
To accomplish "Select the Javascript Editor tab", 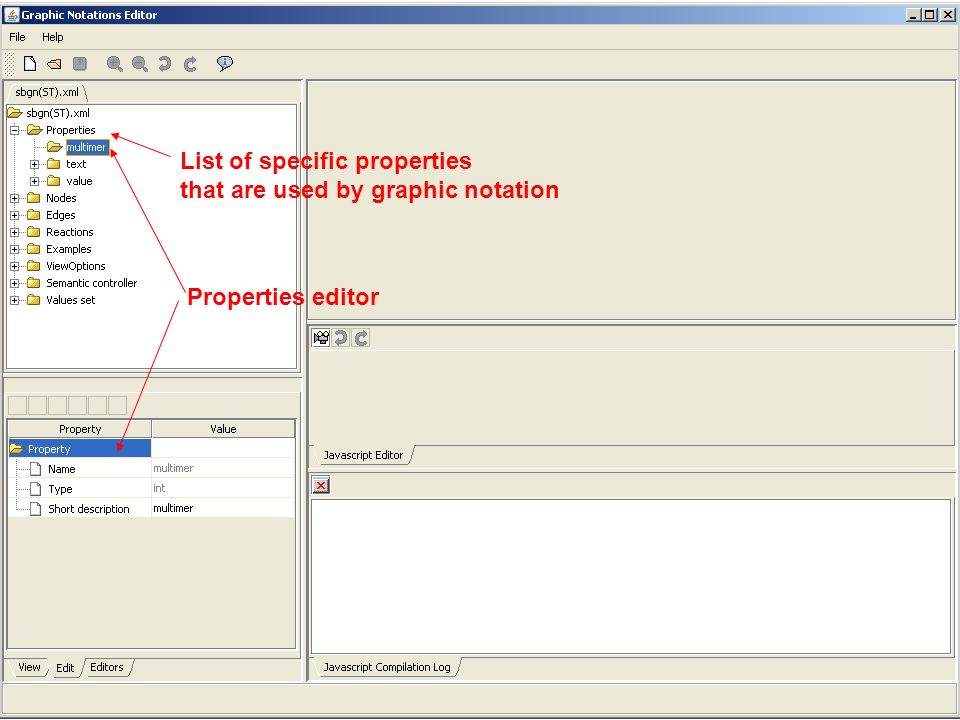I will point(363,455).
